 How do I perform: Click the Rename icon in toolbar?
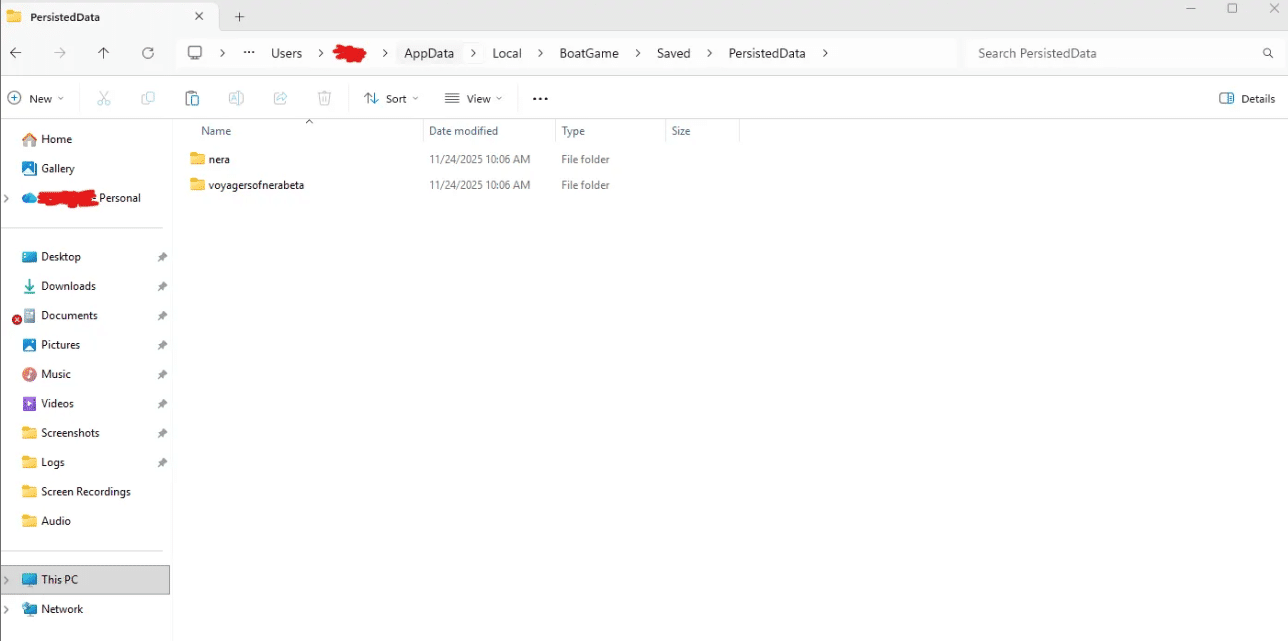[236, 98]
